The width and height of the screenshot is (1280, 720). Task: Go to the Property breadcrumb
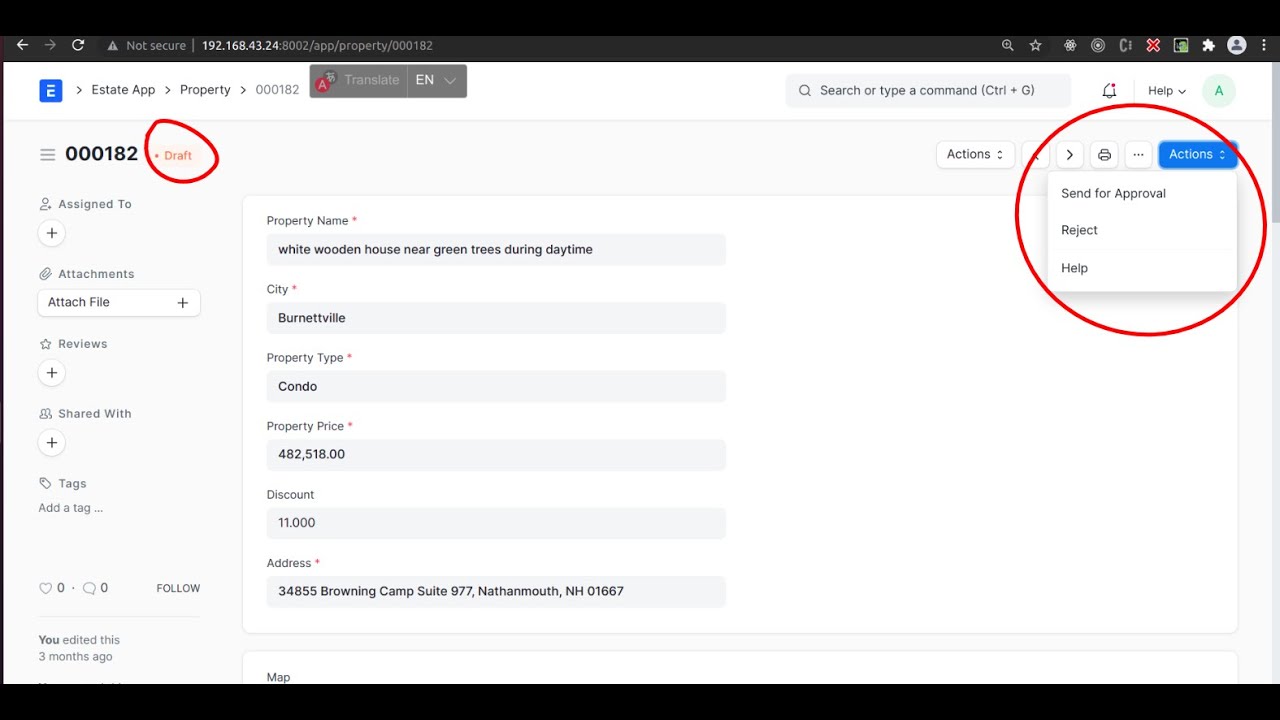point(205,90)
